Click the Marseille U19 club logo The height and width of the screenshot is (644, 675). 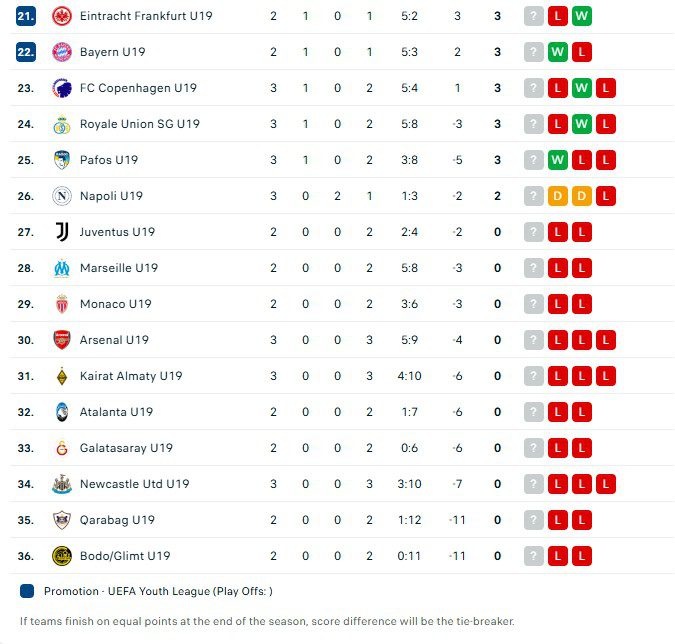62,268
